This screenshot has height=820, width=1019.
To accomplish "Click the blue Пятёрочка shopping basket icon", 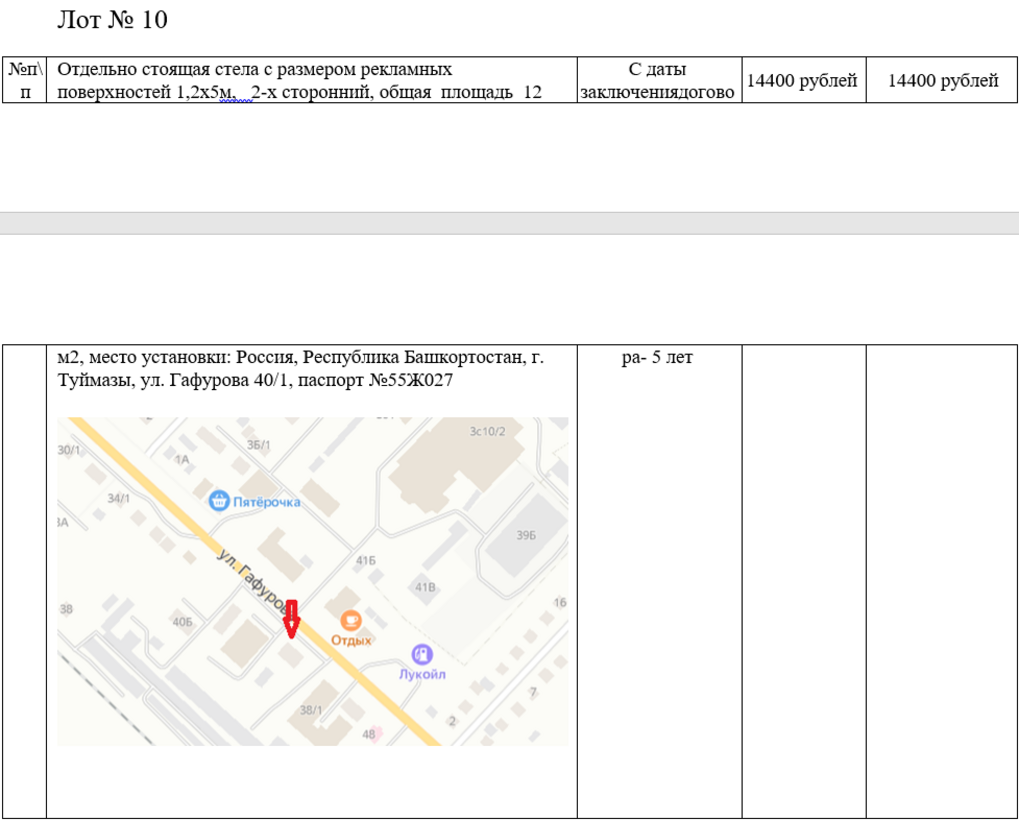I will [x=218, y=500].
